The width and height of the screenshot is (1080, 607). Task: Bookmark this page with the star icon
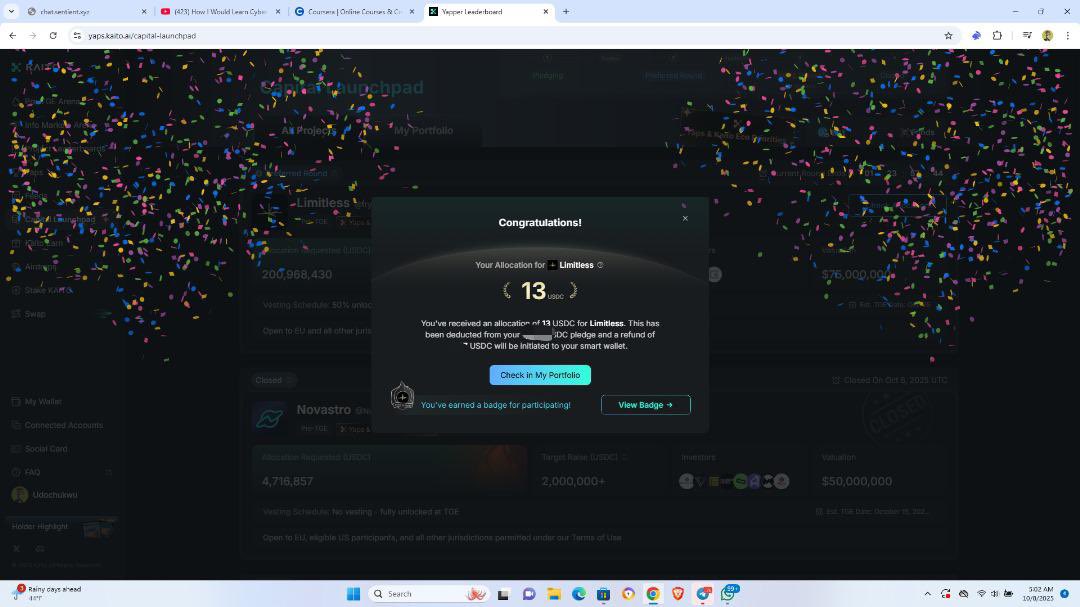point(948,36)
